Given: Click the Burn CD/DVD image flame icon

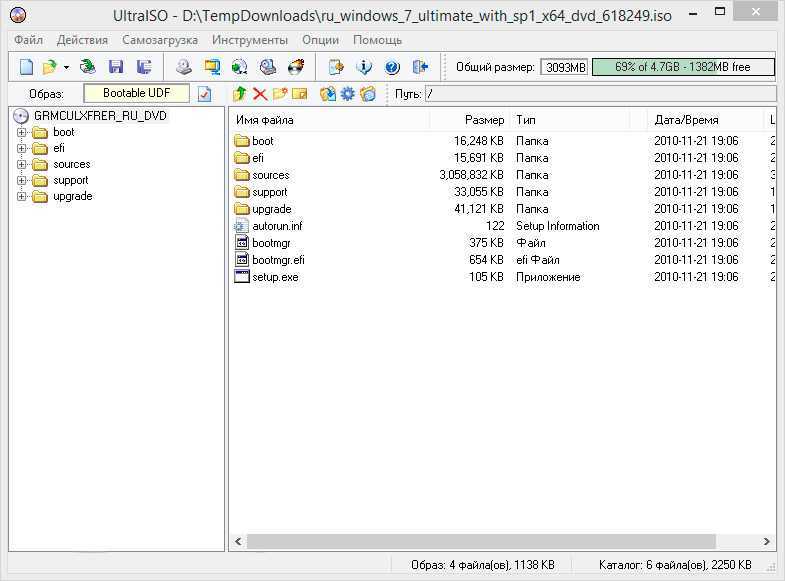Looking at the screenshot, I should 296,67.
